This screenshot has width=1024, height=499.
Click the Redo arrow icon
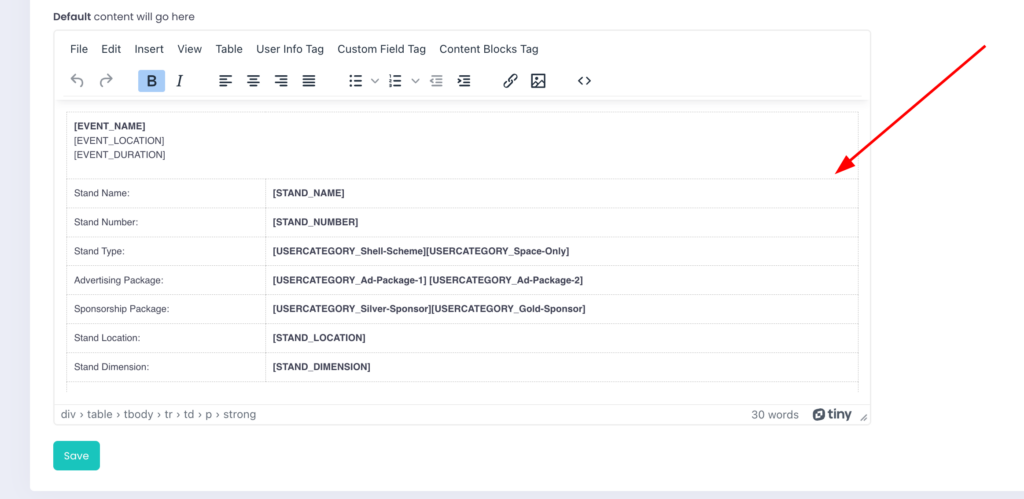tap(105, 81)
